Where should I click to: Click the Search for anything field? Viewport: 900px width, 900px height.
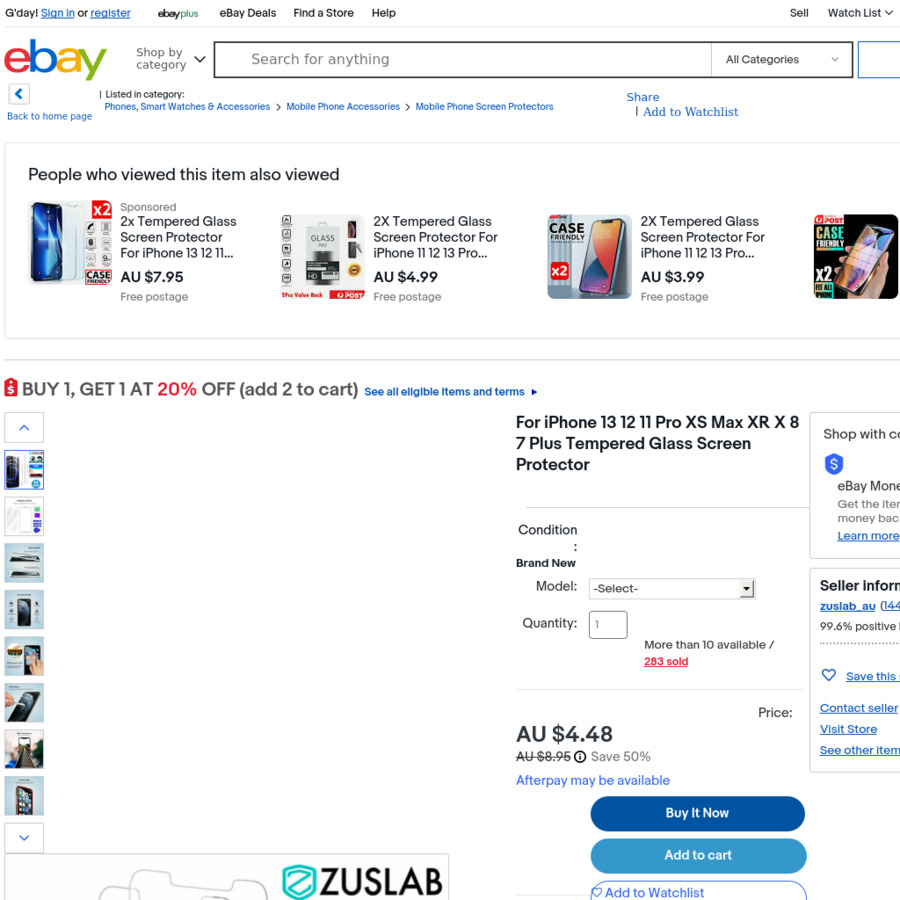click(463, 59)
